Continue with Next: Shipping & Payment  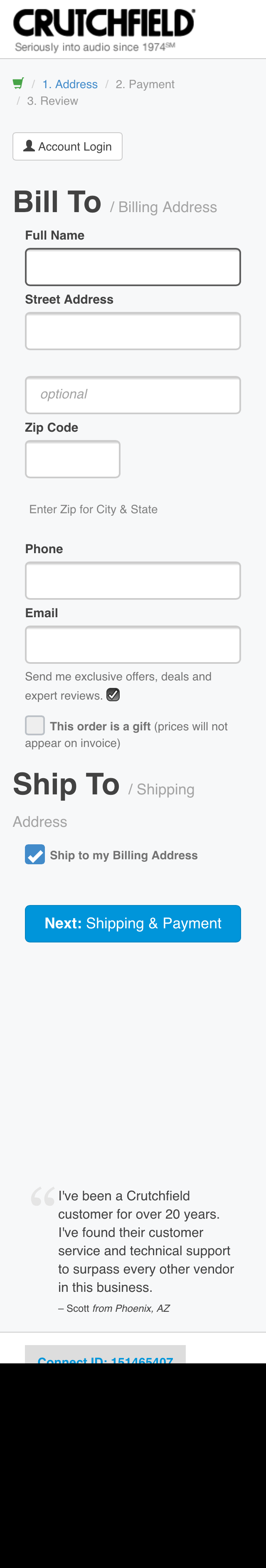coord(133,923)
